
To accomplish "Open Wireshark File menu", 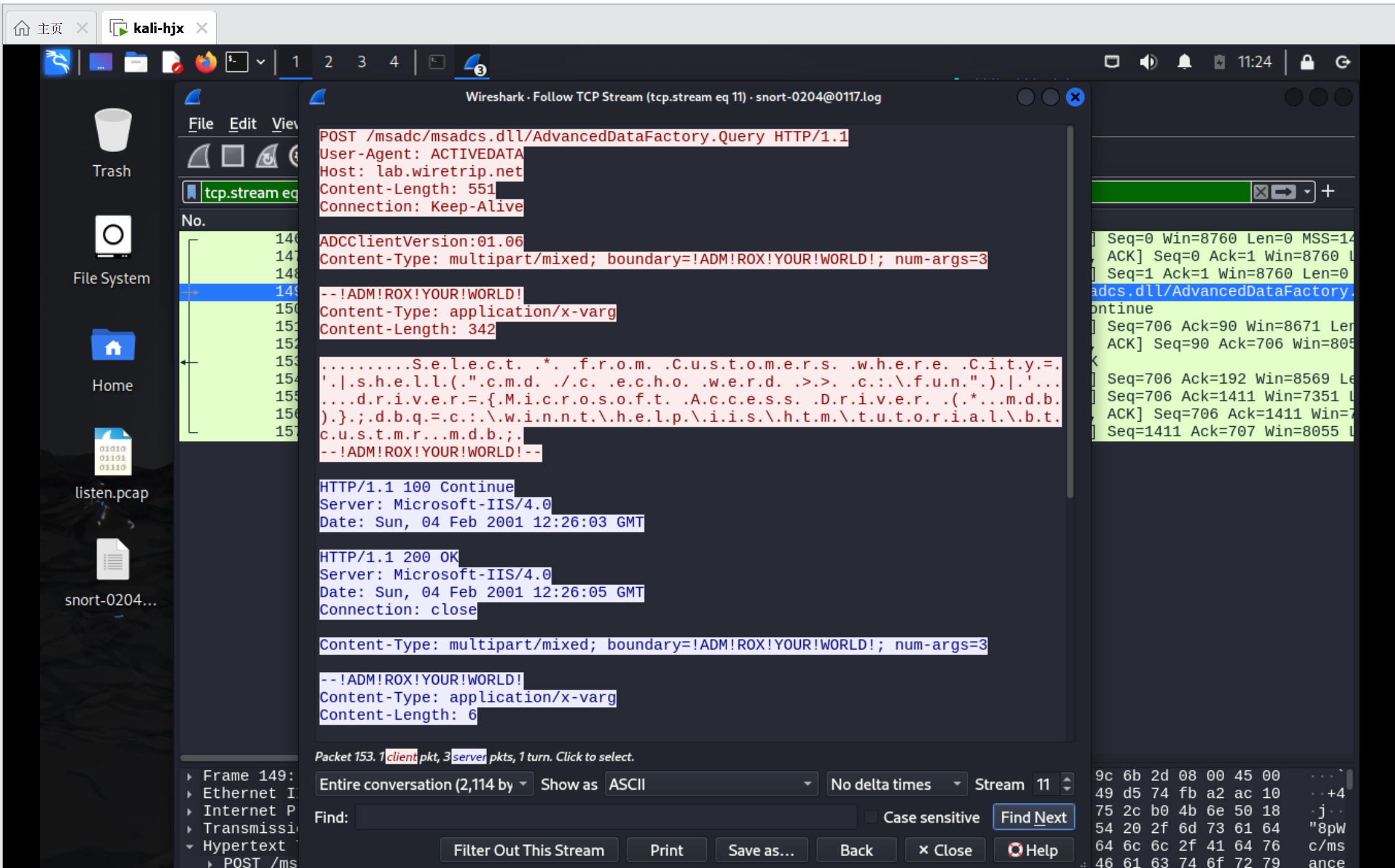I will (201, 123).
